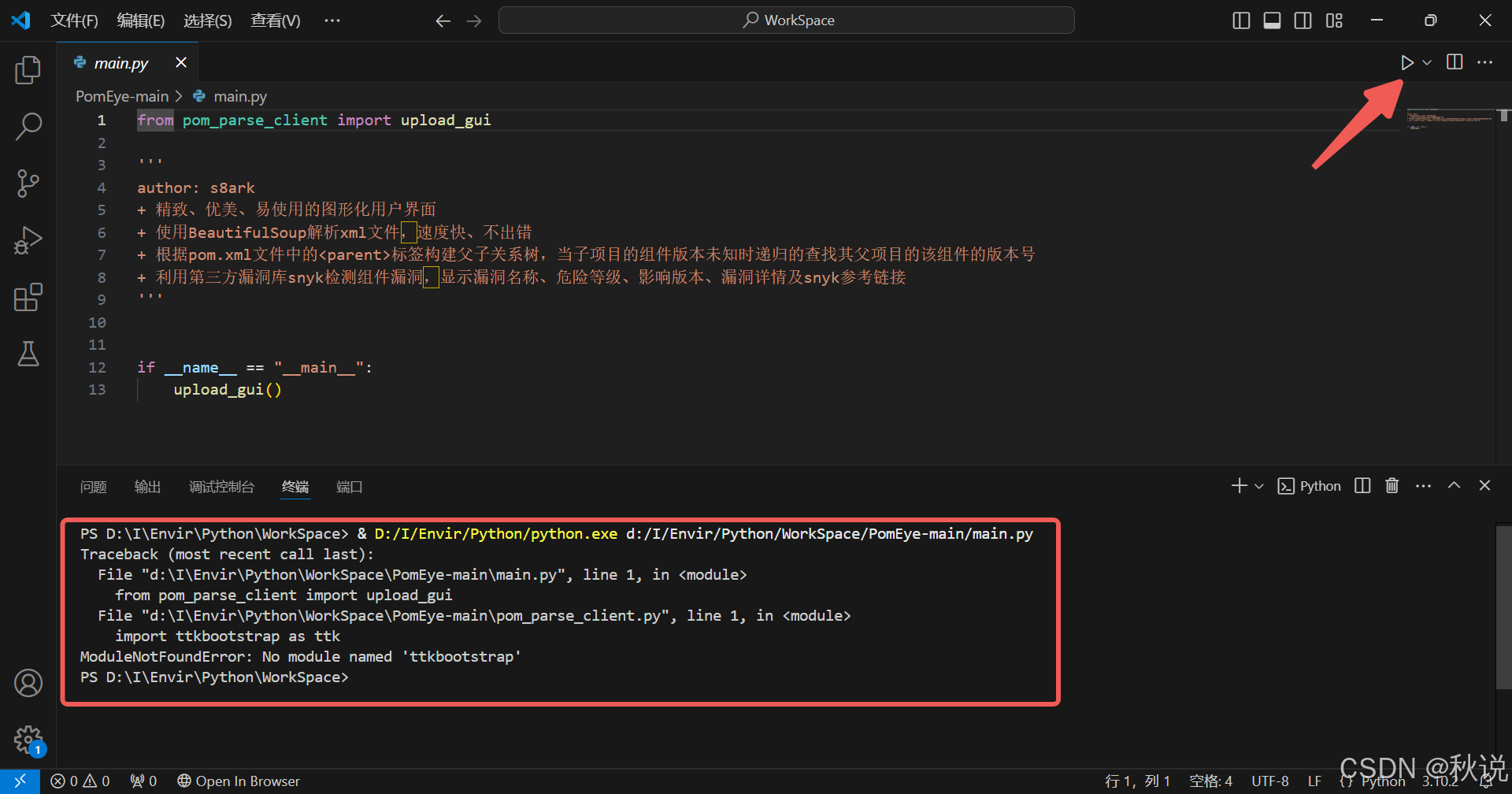This screenshot has height=794, width=1512.
Task: Click the WorkSpace command center search box
Action: pos(787,20)
